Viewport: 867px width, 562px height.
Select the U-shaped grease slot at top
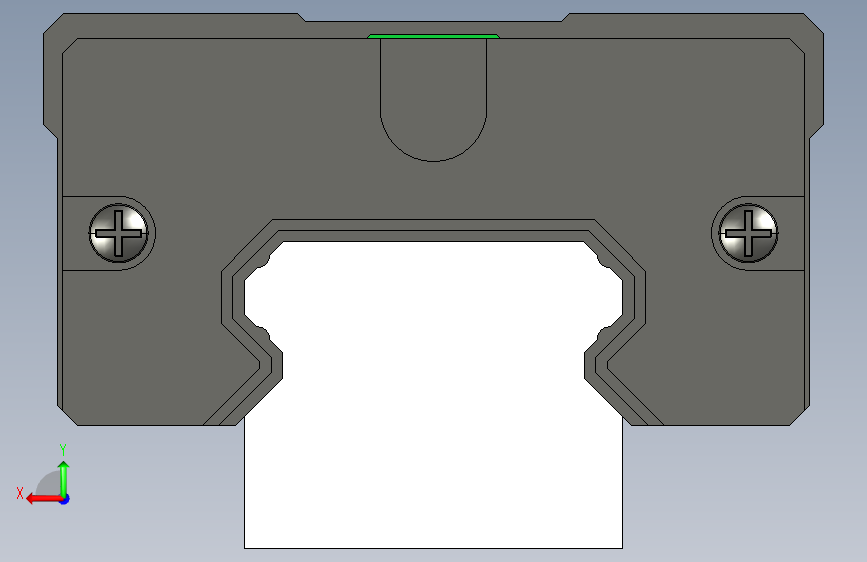click(x=434, y=100)
